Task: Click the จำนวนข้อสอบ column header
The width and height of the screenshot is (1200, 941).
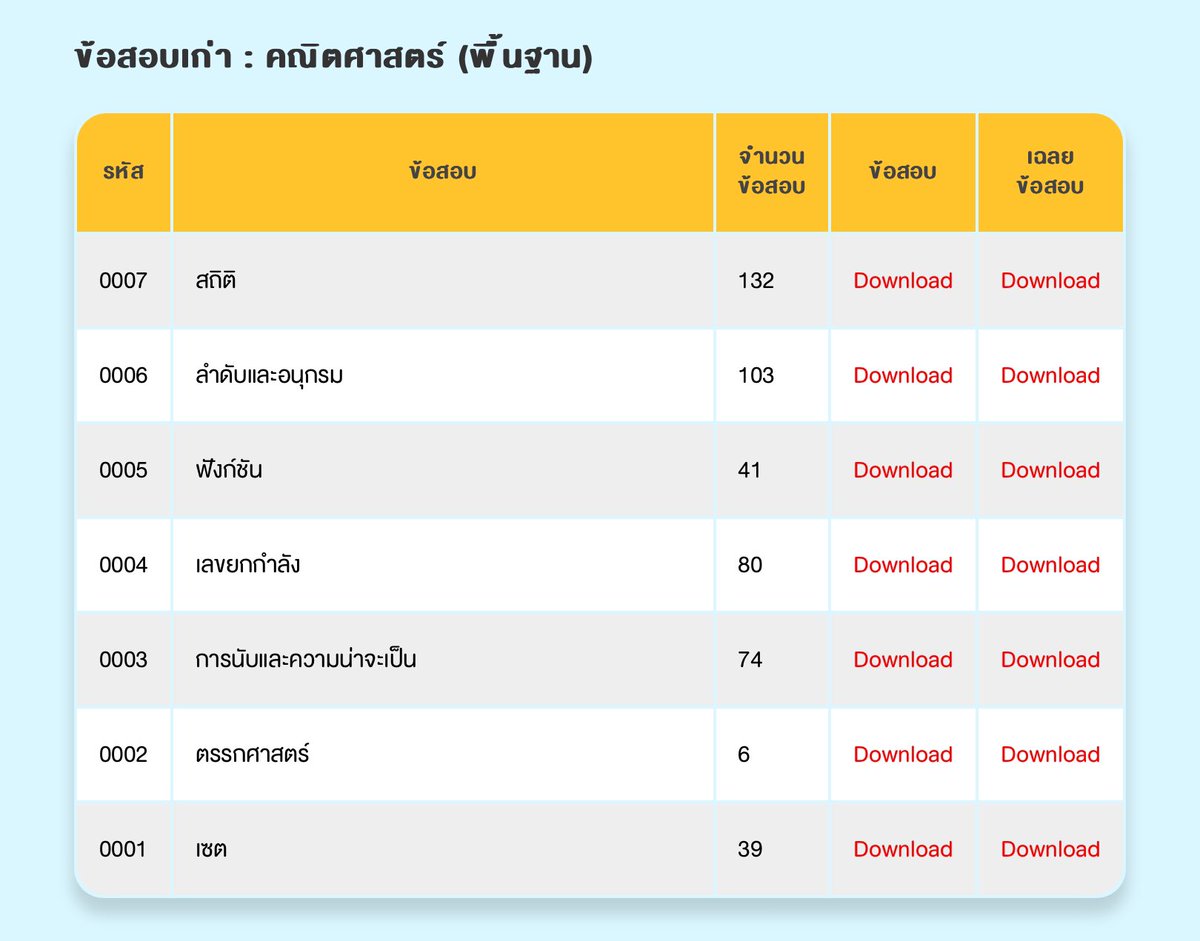Action: click(x=771, y=172)
